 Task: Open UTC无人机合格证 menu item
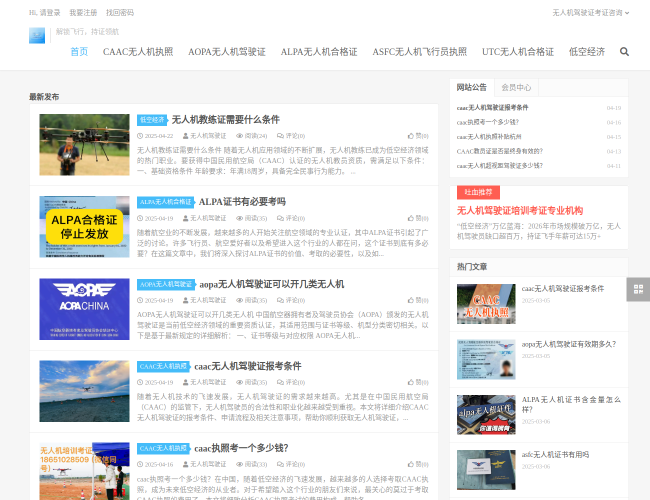click(518, 52)
